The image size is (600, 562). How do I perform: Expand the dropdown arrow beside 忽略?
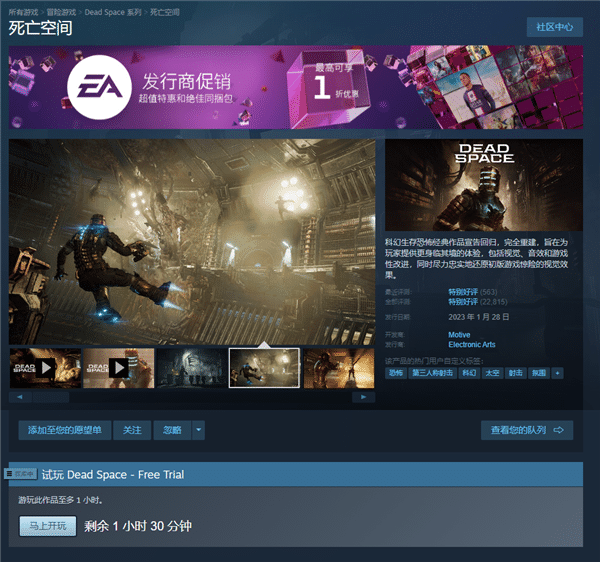(x=199, y=430)
